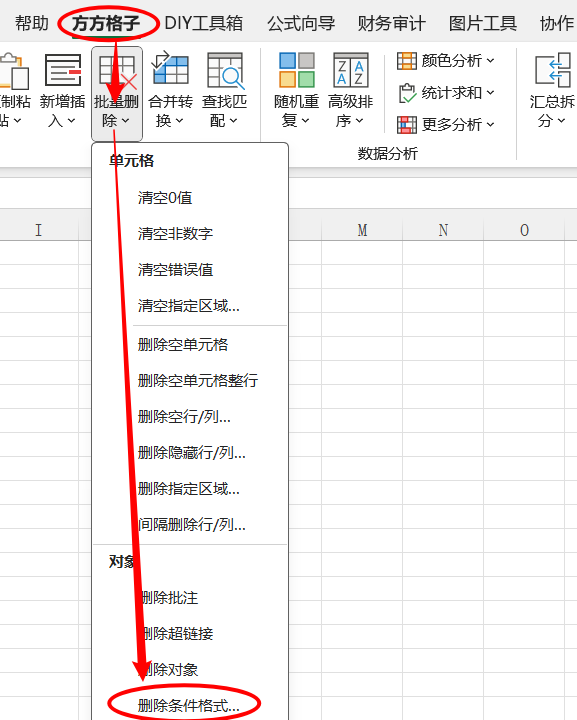The height and width of the screenshot is (720, 577).
Task: Select column M header
Action: [x=362, y=230]
